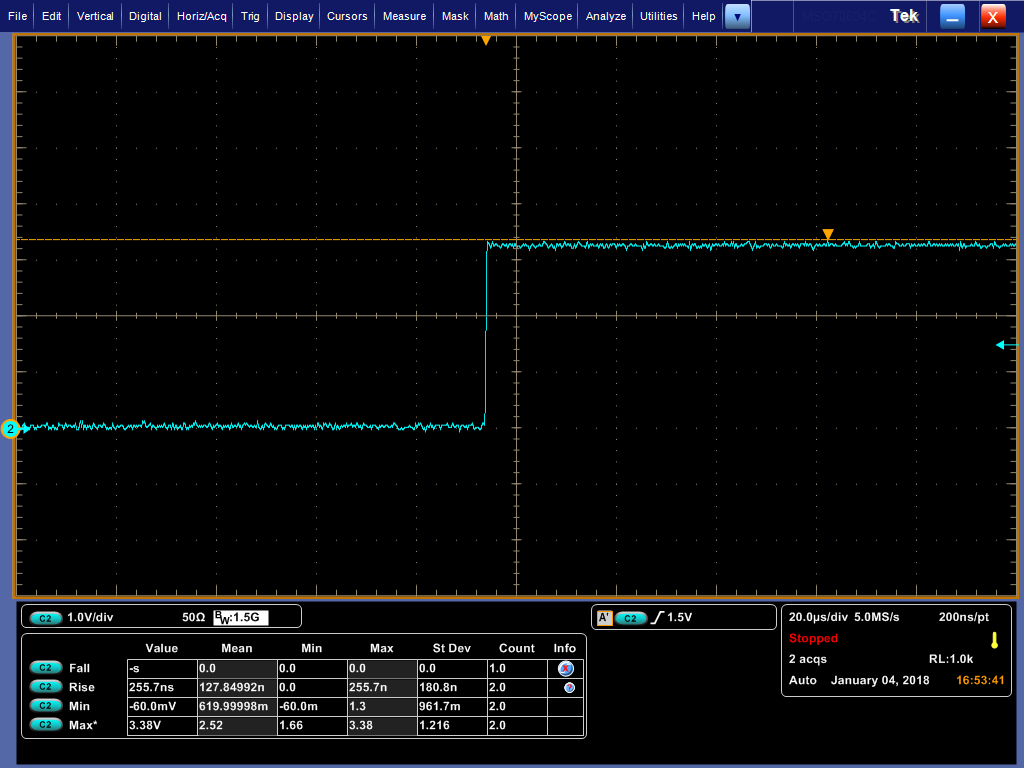Open the Help menu
Image resolution: width=1024 pixels, height=768 pixels.
(703, 16)
